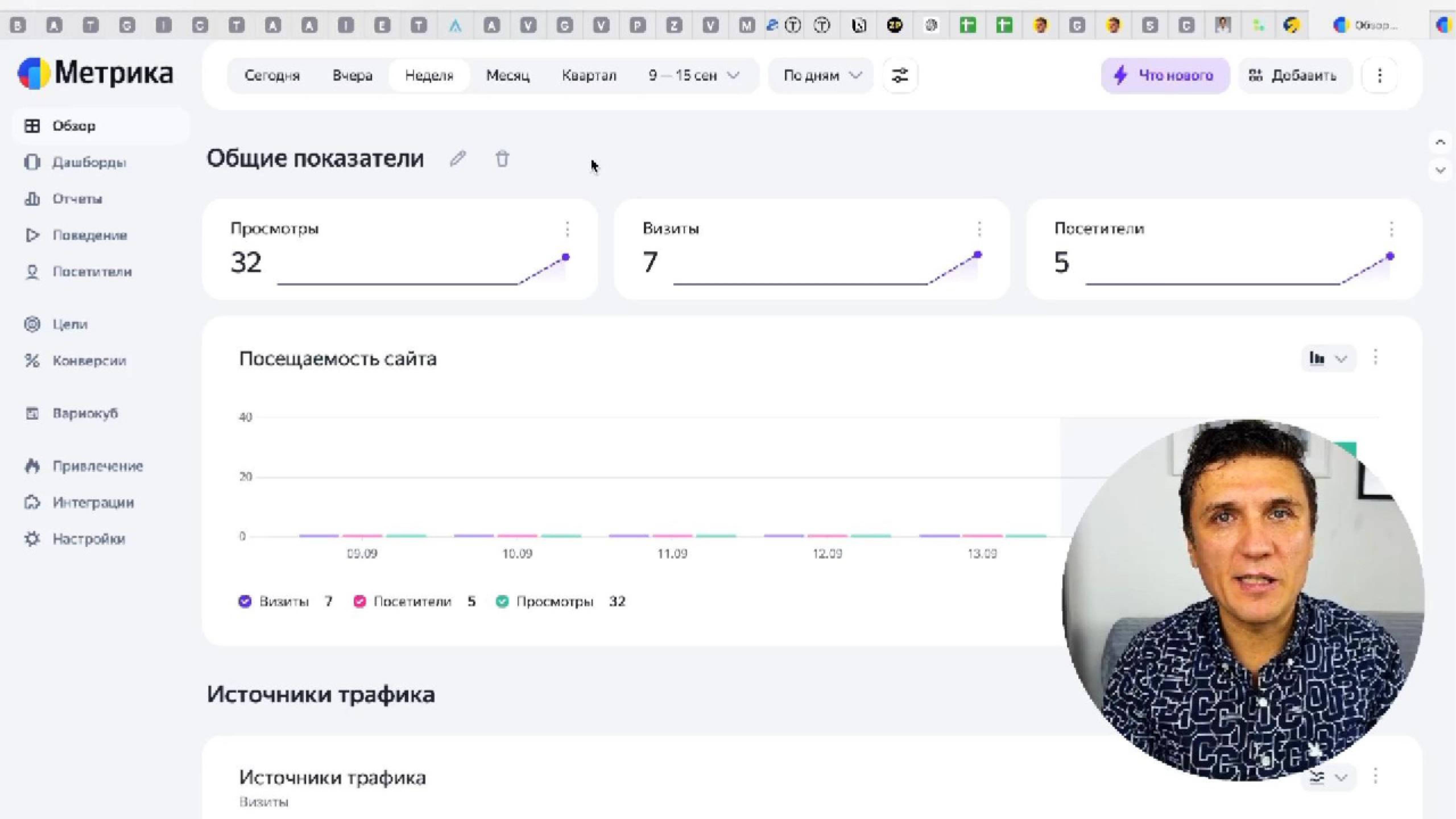Click the pencil edit icon beside Общие показатели
This screenshot has width=1456, height=819.
pyautogui.click(x=458, y=159)
